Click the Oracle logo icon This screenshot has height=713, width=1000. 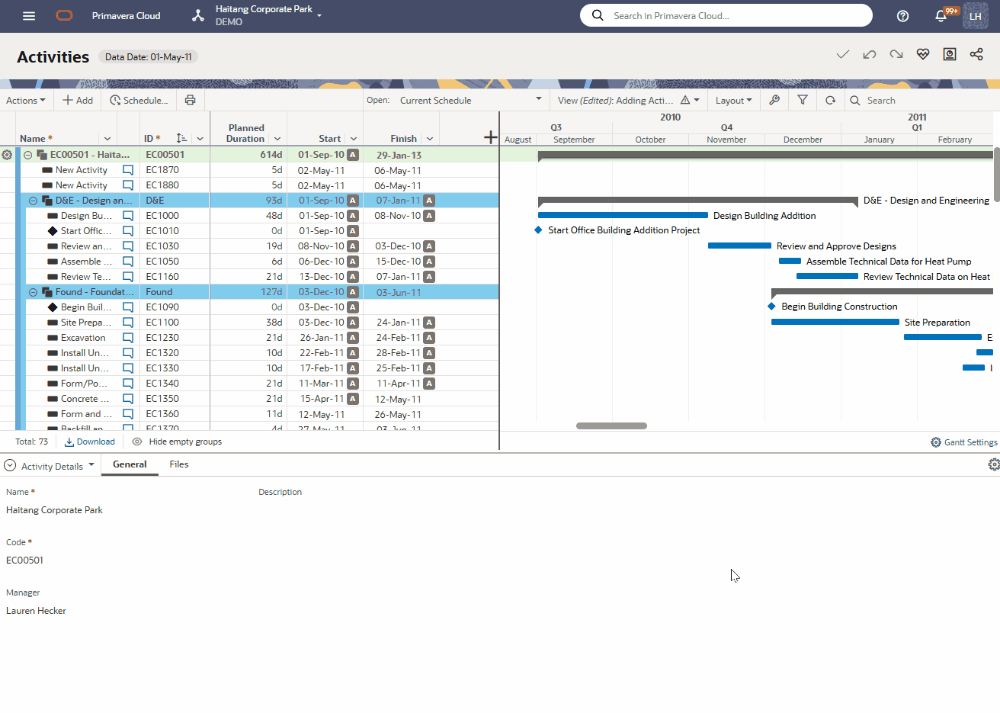(x=64, y=16)
